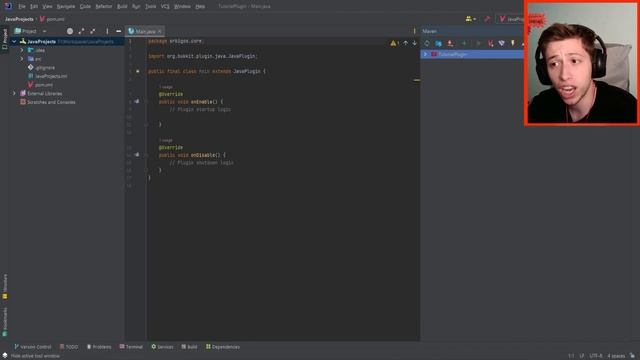The height and width of the screenshot is (360, 640).
Task: Click tool window quick-access icon in status bar
Action: pos(4,356)
